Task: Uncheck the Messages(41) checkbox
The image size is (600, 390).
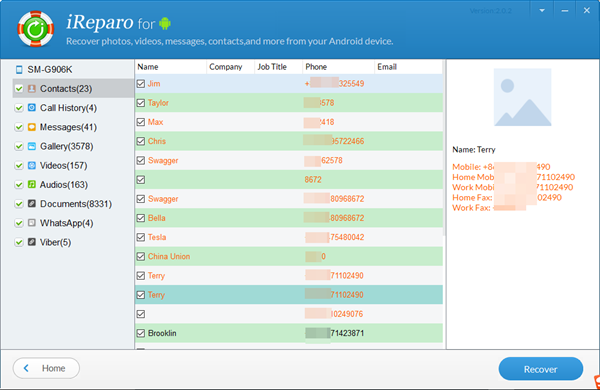Action: (19, 127)
